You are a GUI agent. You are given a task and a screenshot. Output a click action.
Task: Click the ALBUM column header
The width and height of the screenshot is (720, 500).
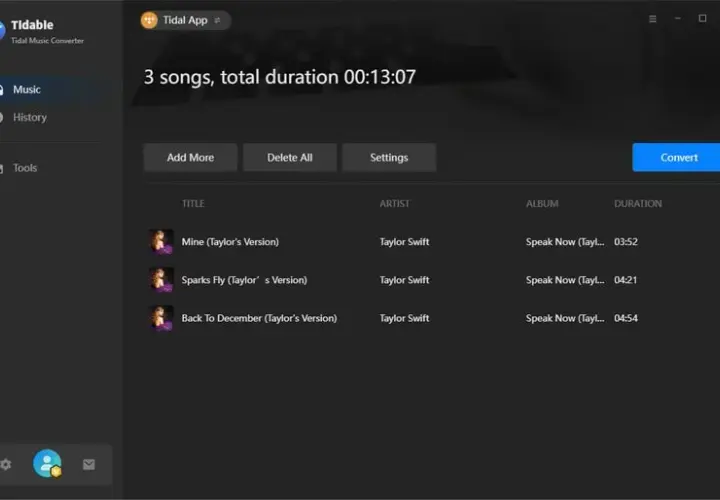(x=542, y=203)
